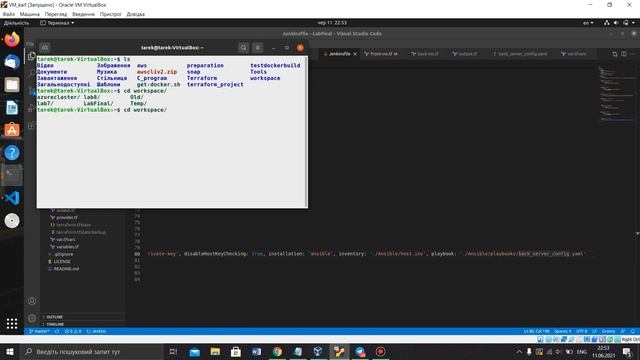Image resolution: width=640 pixels, height=360 pixels.
Task: Open Word from the Windows taskbar
Action: pyautogui.click(x=256, y=351)
